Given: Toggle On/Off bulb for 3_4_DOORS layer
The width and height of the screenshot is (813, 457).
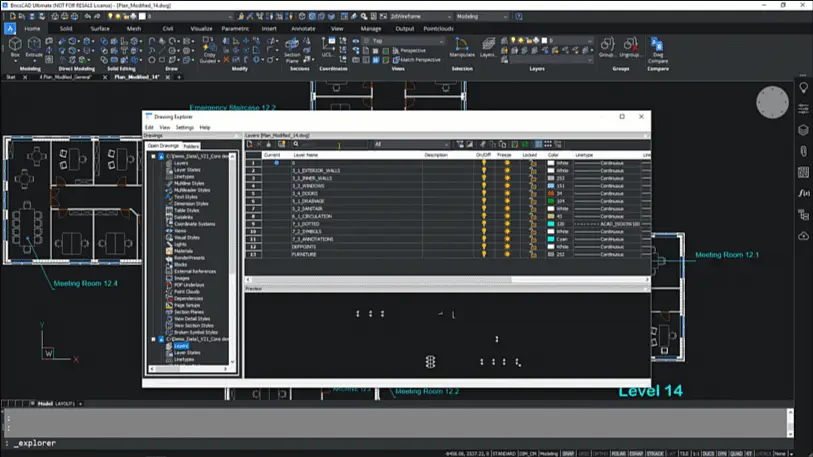Looking at the screenshot, I should point(484,193).
